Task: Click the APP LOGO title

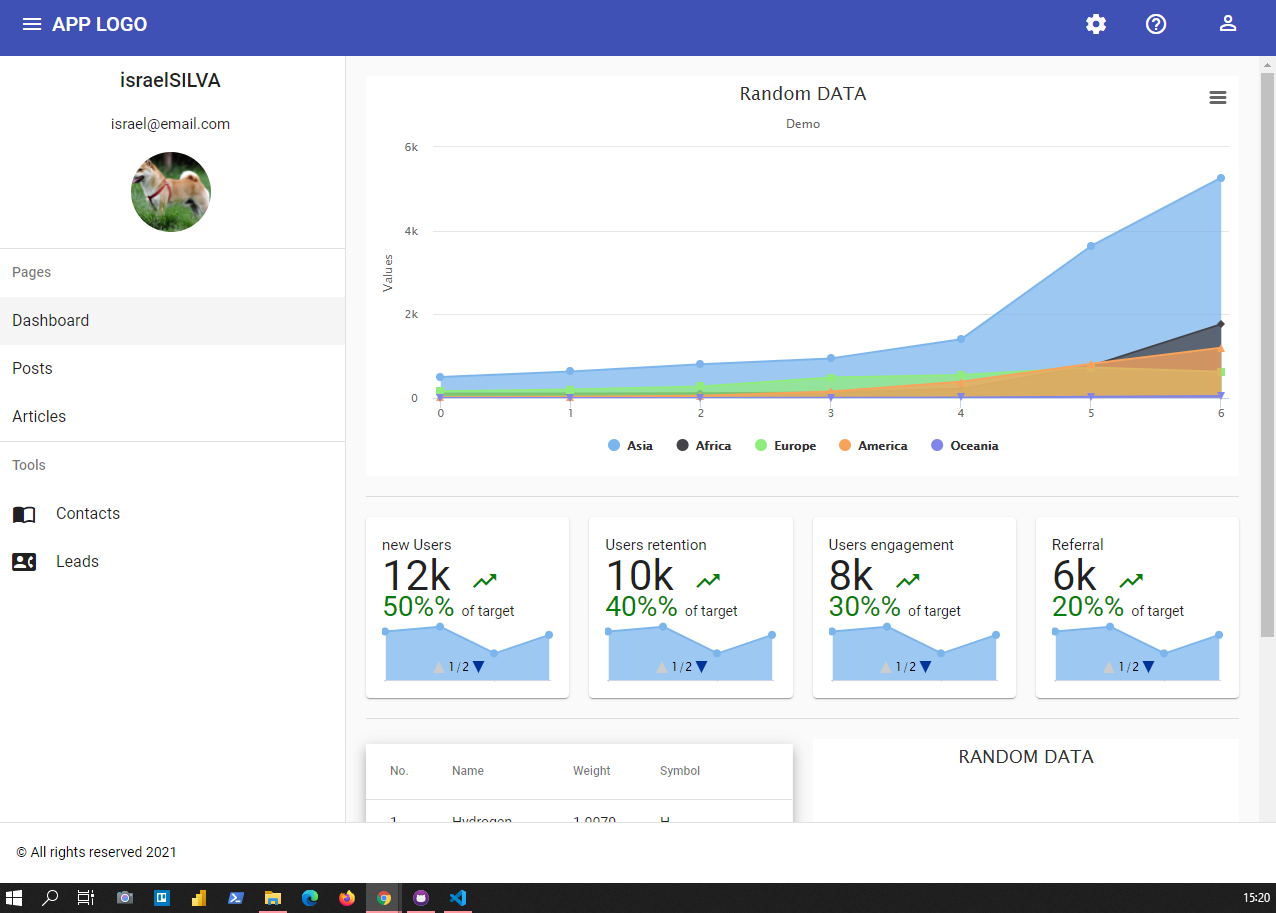Action: [99, 24]
